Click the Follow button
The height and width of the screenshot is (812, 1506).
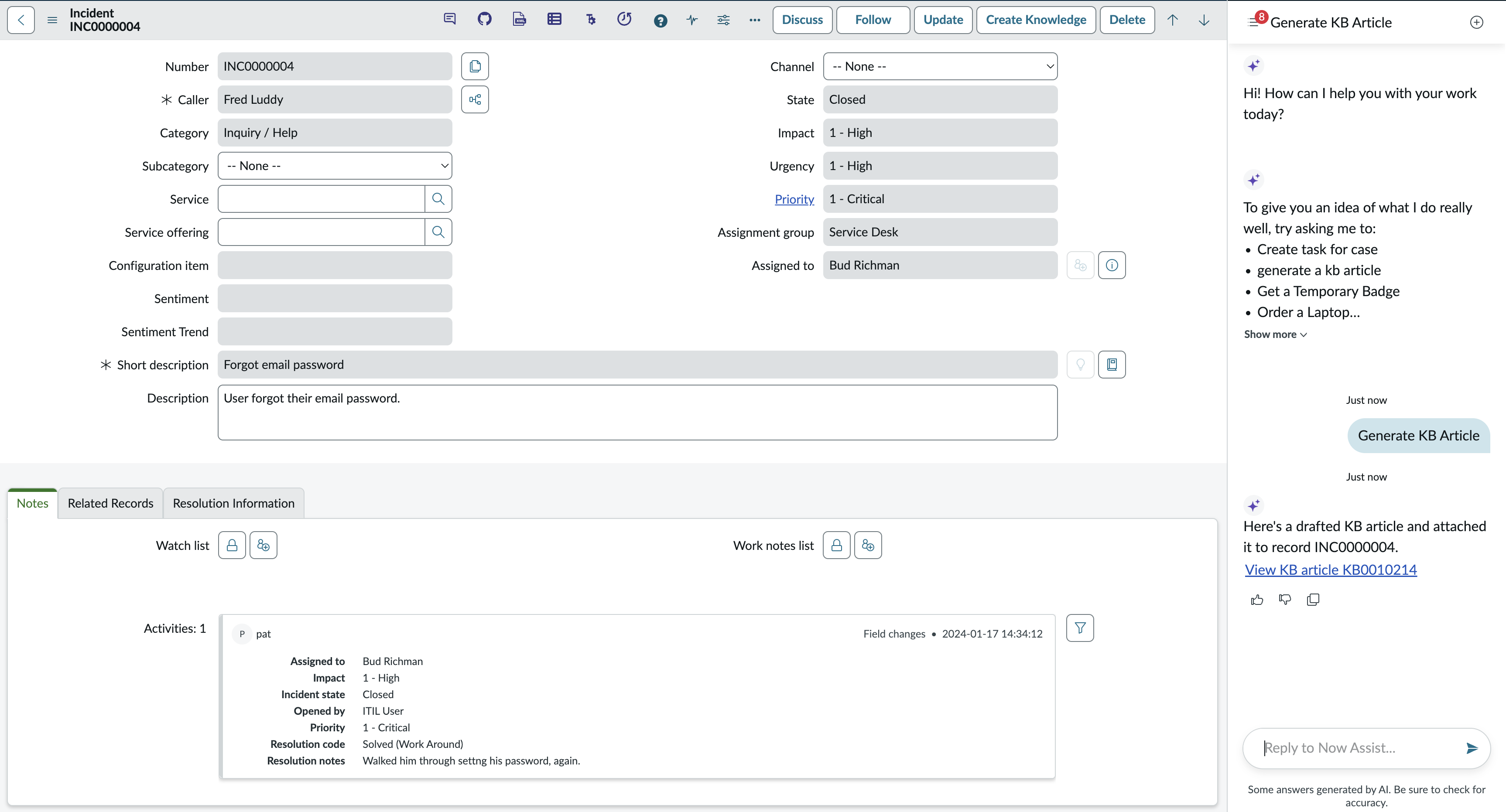[x=873, y=20]
